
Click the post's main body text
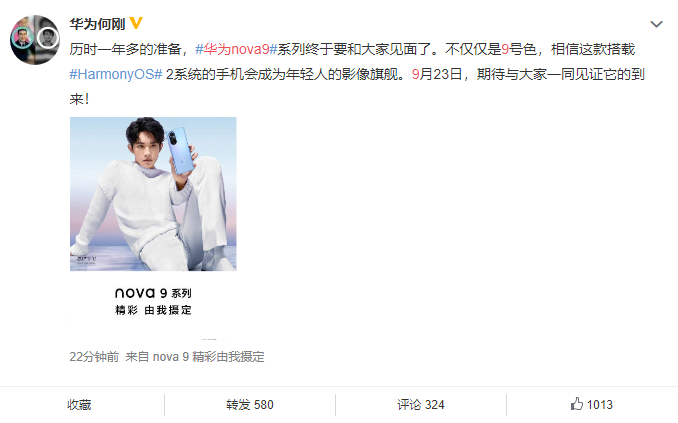(357, 74)
